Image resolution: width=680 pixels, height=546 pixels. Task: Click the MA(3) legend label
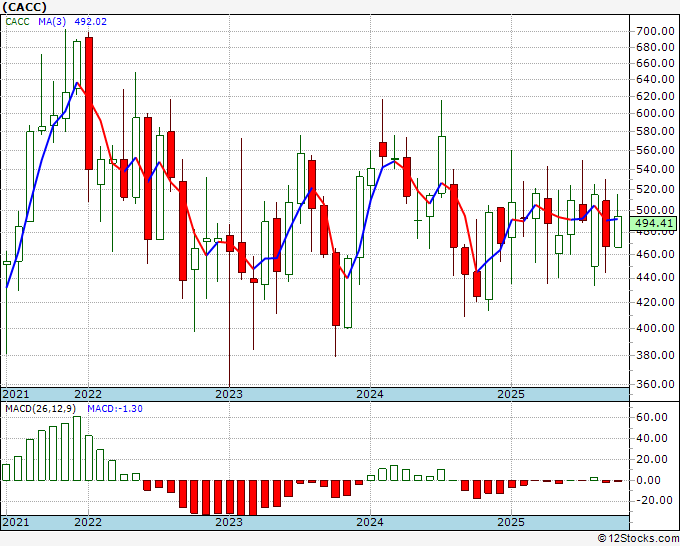[x=52, y=22]
